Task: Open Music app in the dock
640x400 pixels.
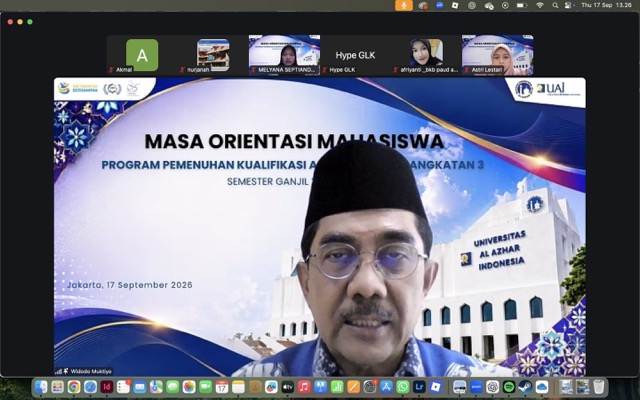Action: click(304, 387)
